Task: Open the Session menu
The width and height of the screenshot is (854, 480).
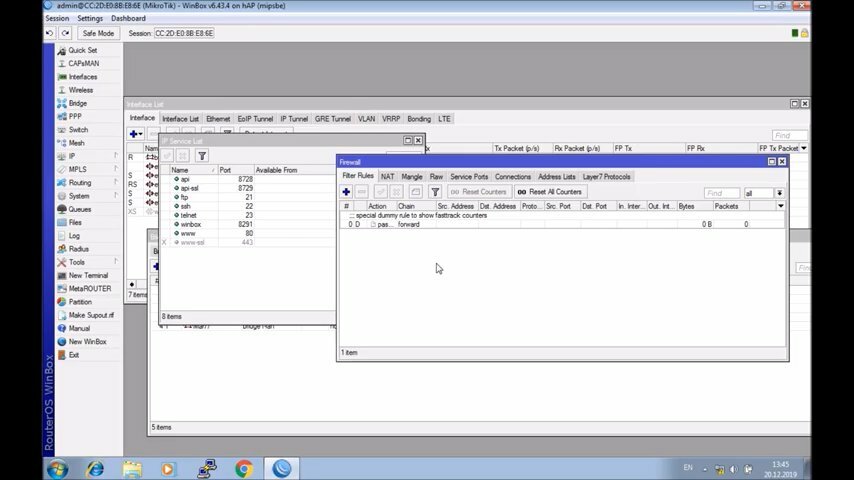Action: (57, 18)
